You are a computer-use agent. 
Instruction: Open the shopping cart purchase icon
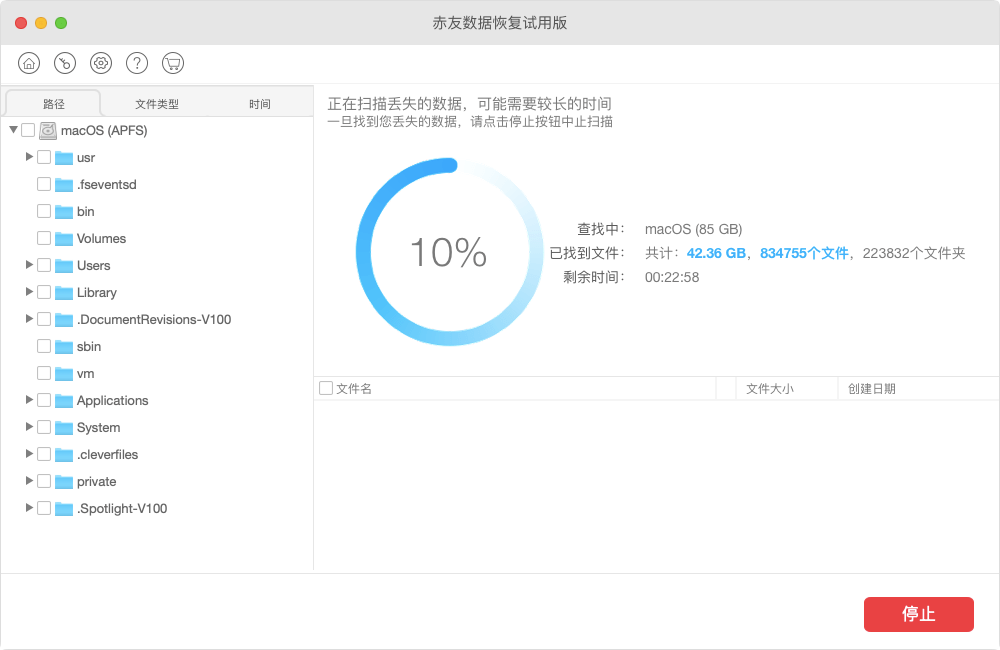point(173,63)
